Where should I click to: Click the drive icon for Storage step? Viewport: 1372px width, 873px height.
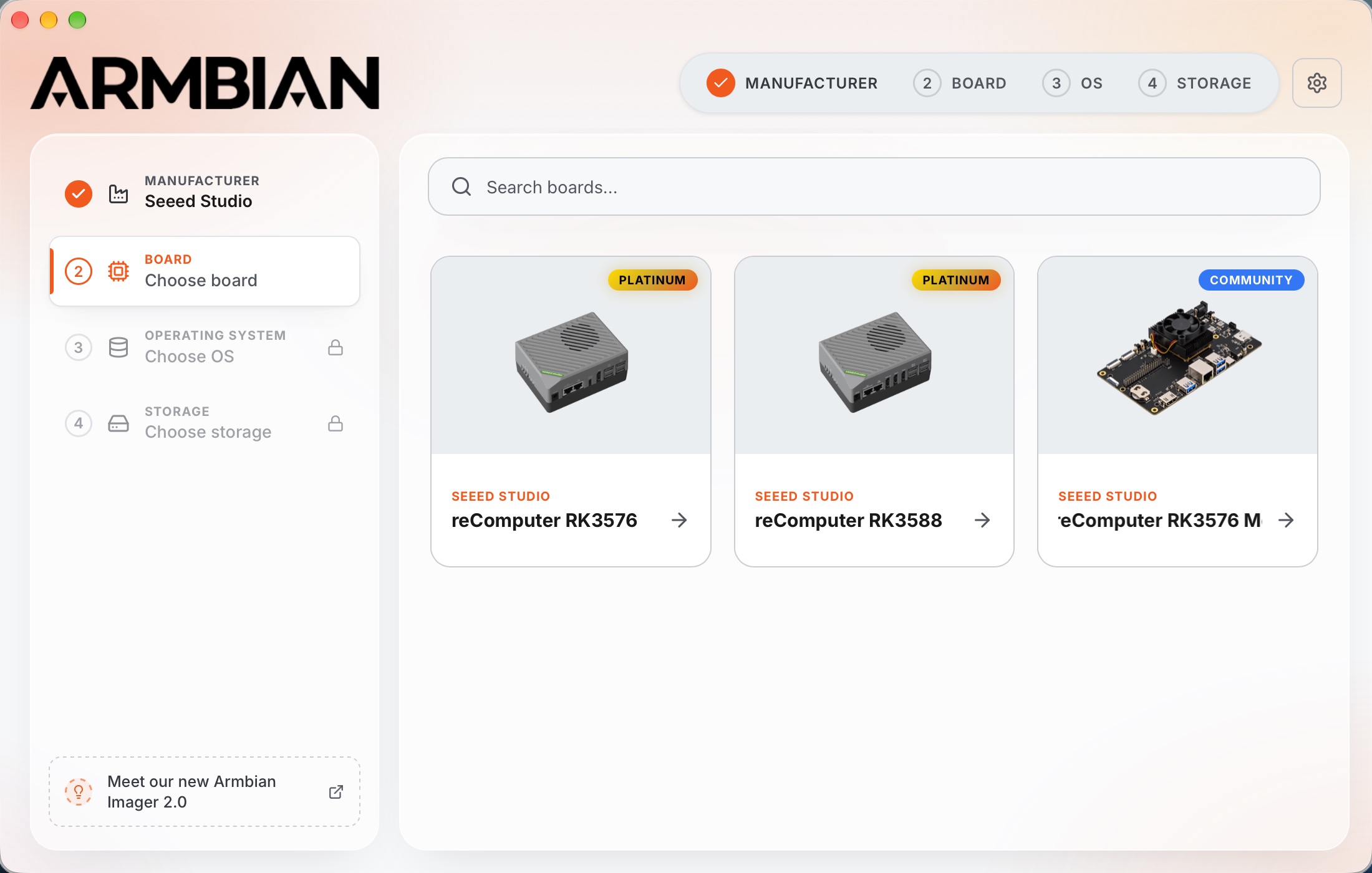pyautogui.click(x=118, y=423)
